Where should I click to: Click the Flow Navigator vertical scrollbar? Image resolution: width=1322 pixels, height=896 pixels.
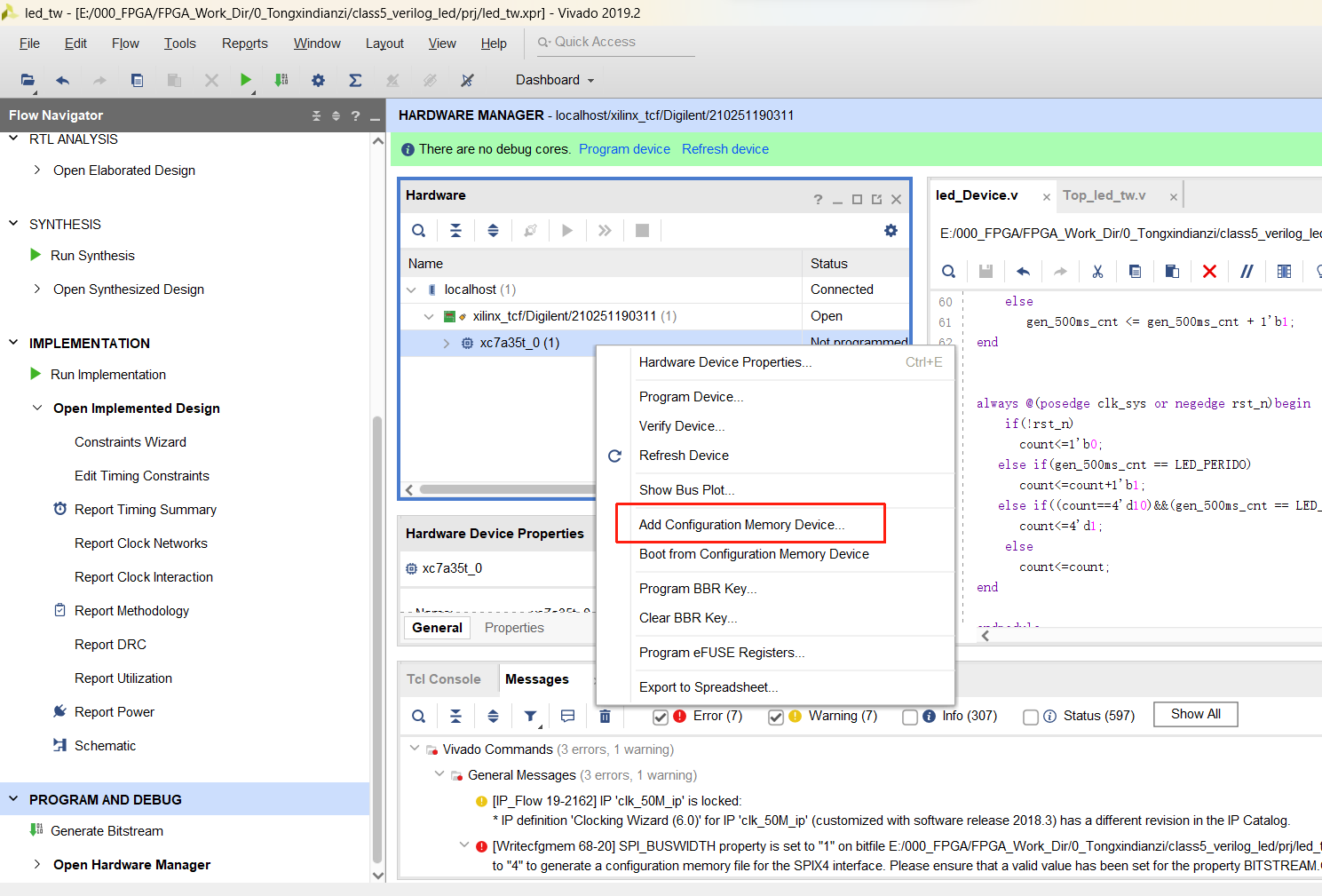[377, 639]
